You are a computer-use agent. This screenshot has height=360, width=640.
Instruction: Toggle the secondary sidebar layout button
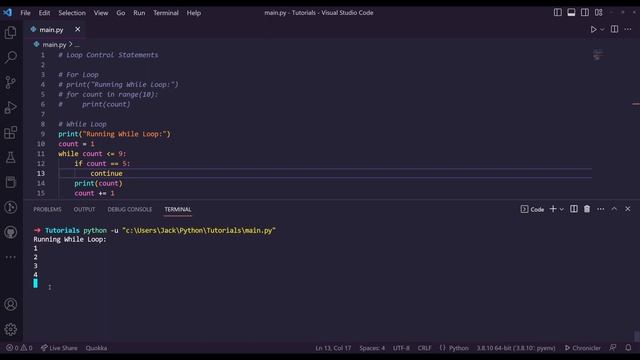(x=585, y=13)
